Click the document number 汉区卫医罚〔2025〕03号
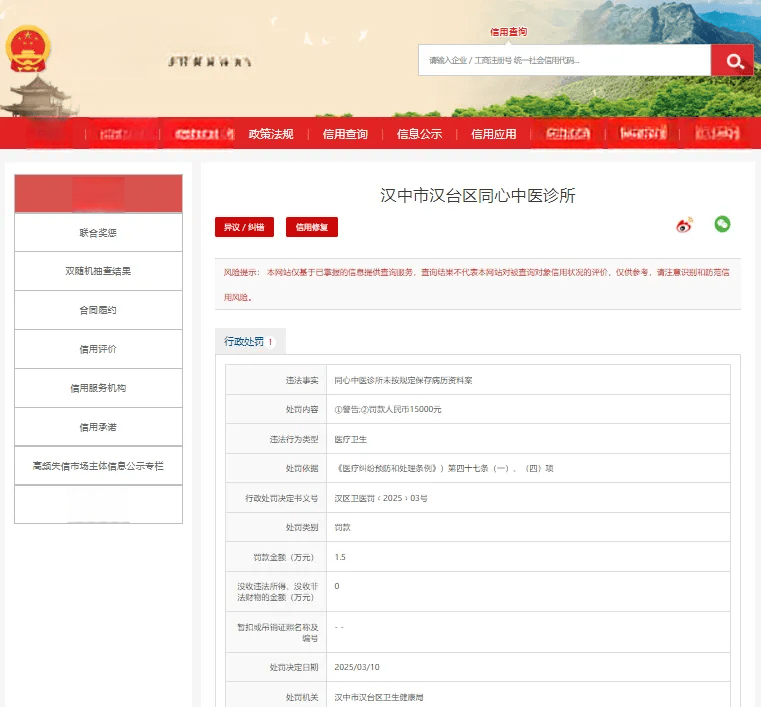 point(381,498)
